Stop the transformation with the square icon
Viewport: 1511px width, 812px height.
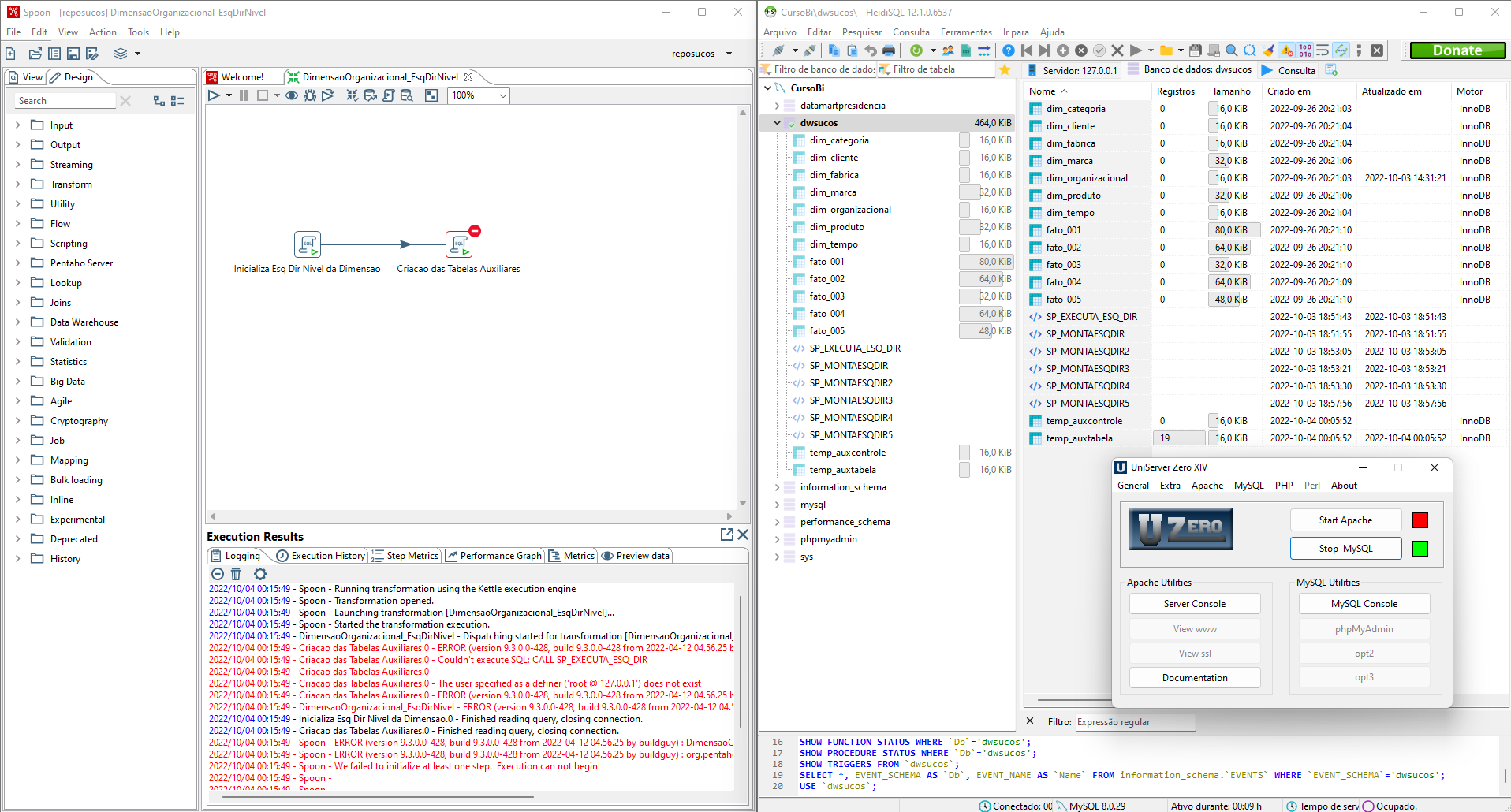tap(263, 95)
